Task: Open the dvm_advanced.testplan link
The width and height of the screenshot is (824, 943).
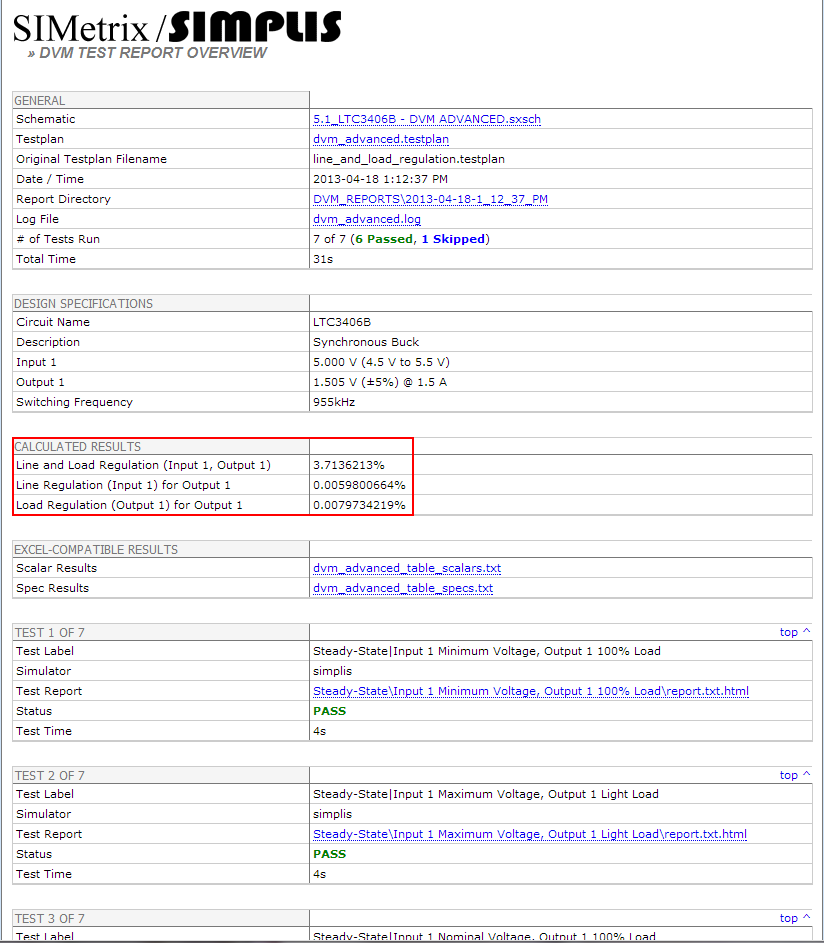Action: click(x=380, y=139)
